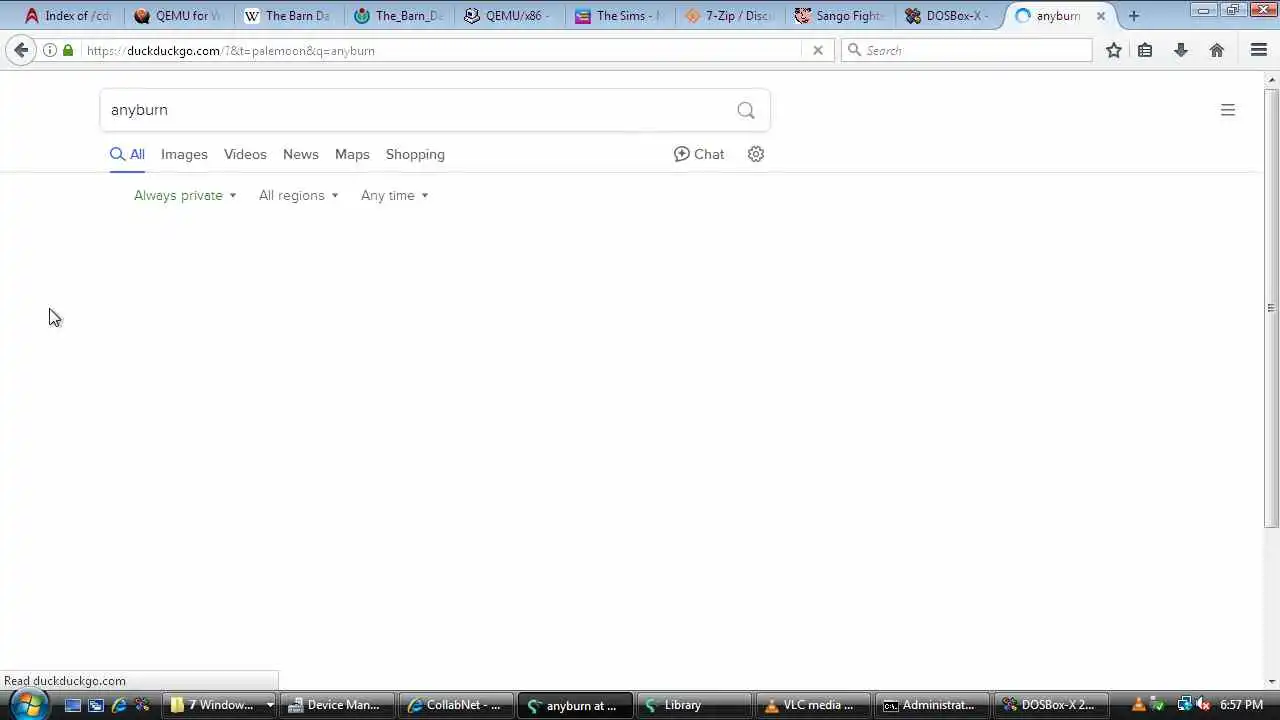Close the anyburn tab

1101,16
